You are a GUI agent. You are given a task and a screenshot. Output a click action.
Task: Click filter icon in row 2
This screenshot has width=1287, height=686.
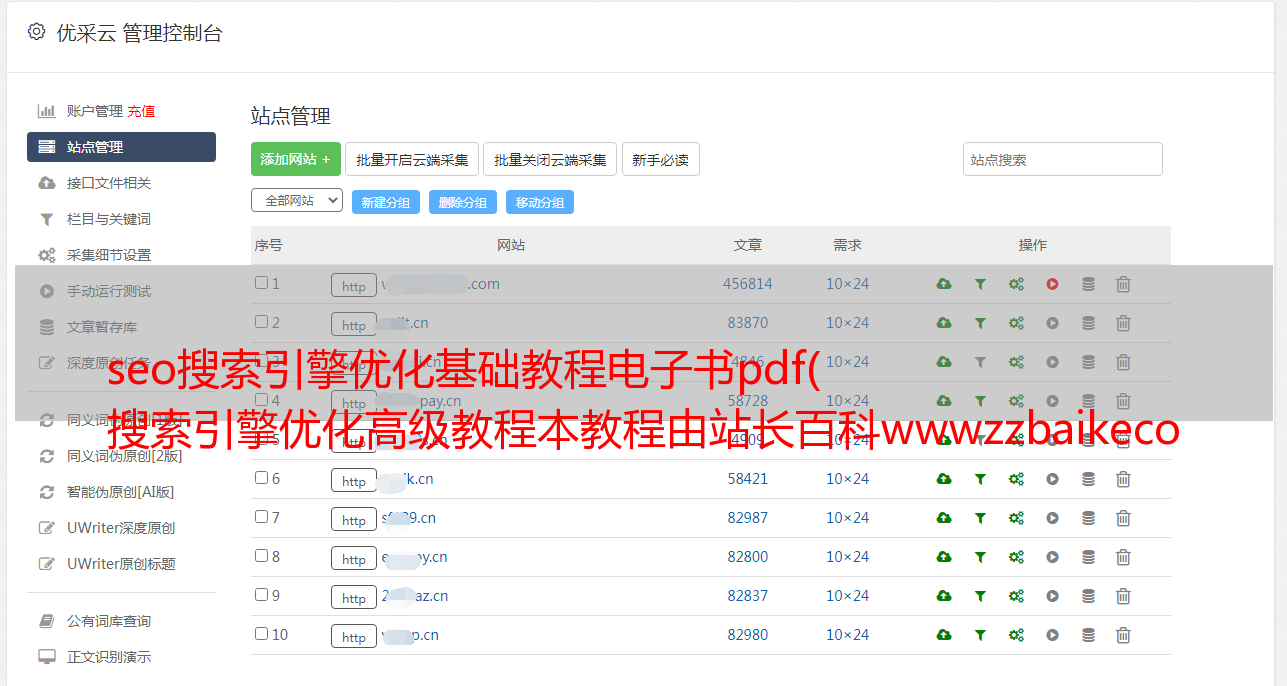click(980, 323)
